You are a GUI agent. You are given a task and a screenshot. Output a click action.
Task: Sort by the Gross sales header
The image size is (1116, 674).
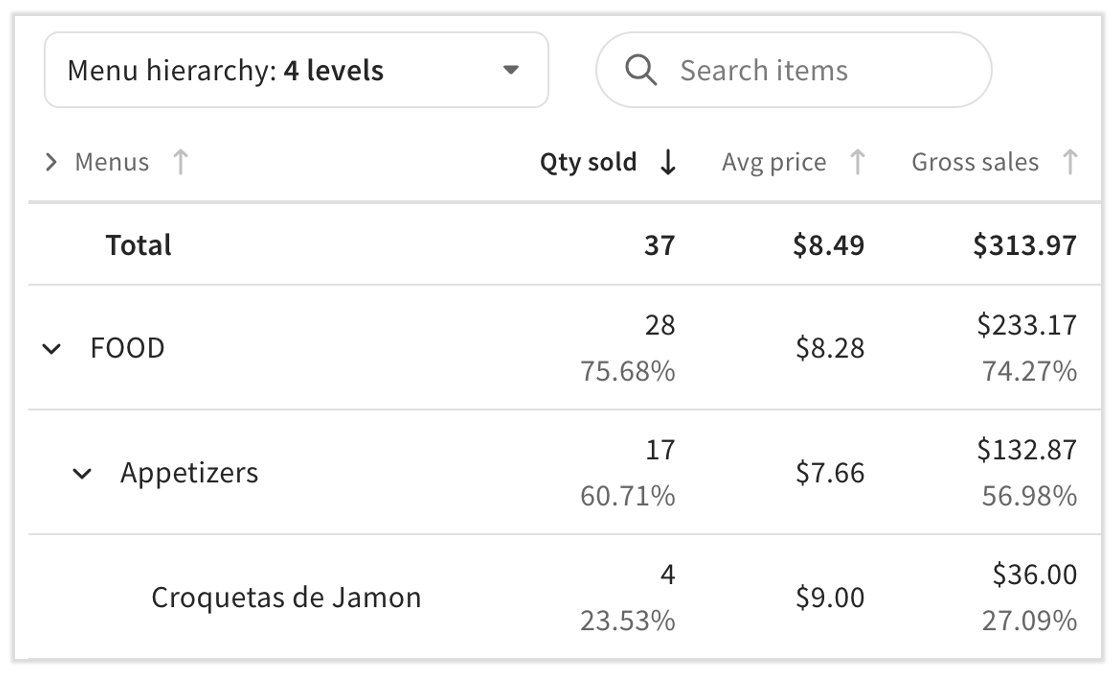coord(975,163)
